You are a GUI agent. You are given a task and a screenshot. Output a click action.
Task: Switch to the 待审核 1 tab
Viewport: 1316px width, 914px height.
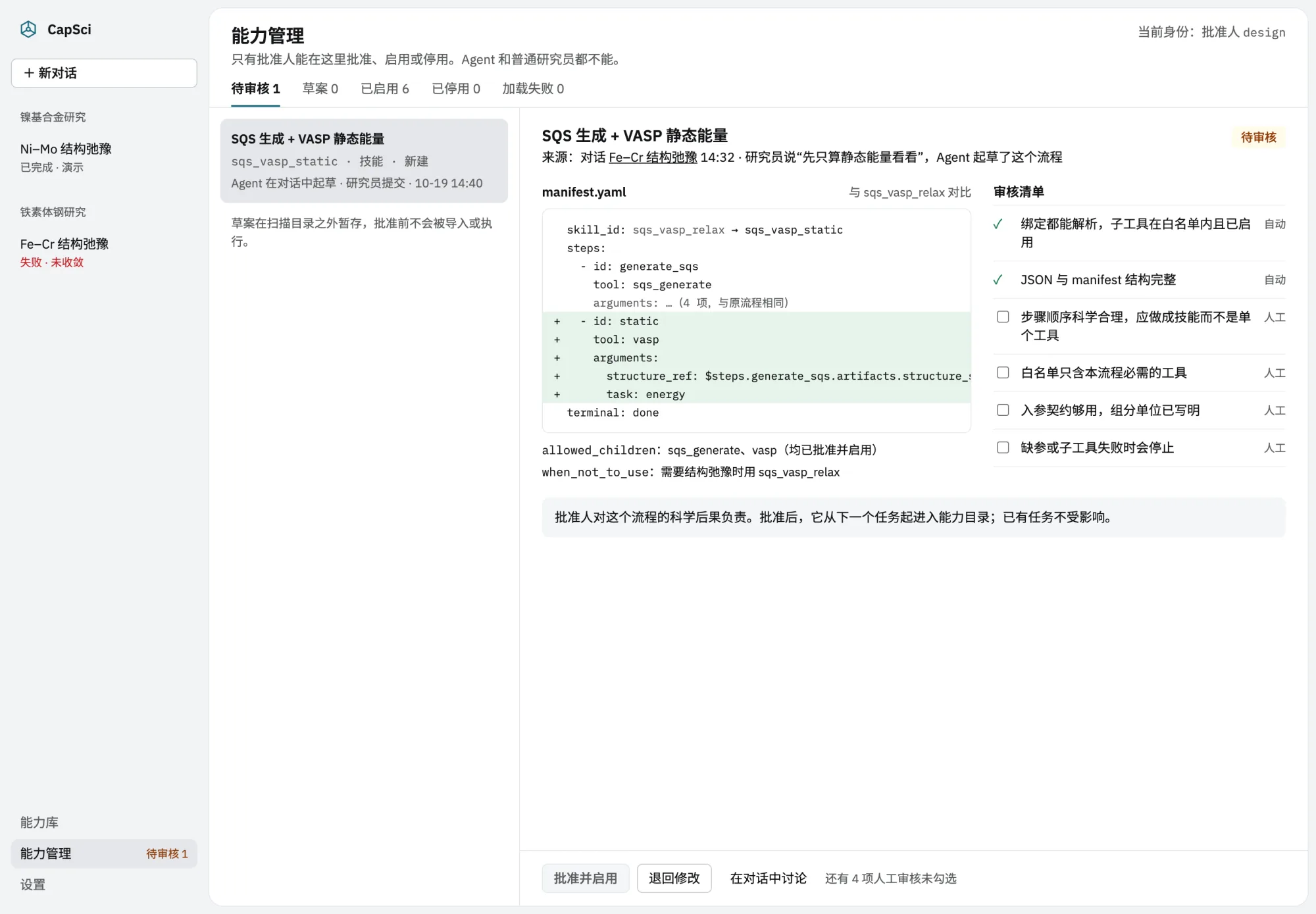pos(255,89)
